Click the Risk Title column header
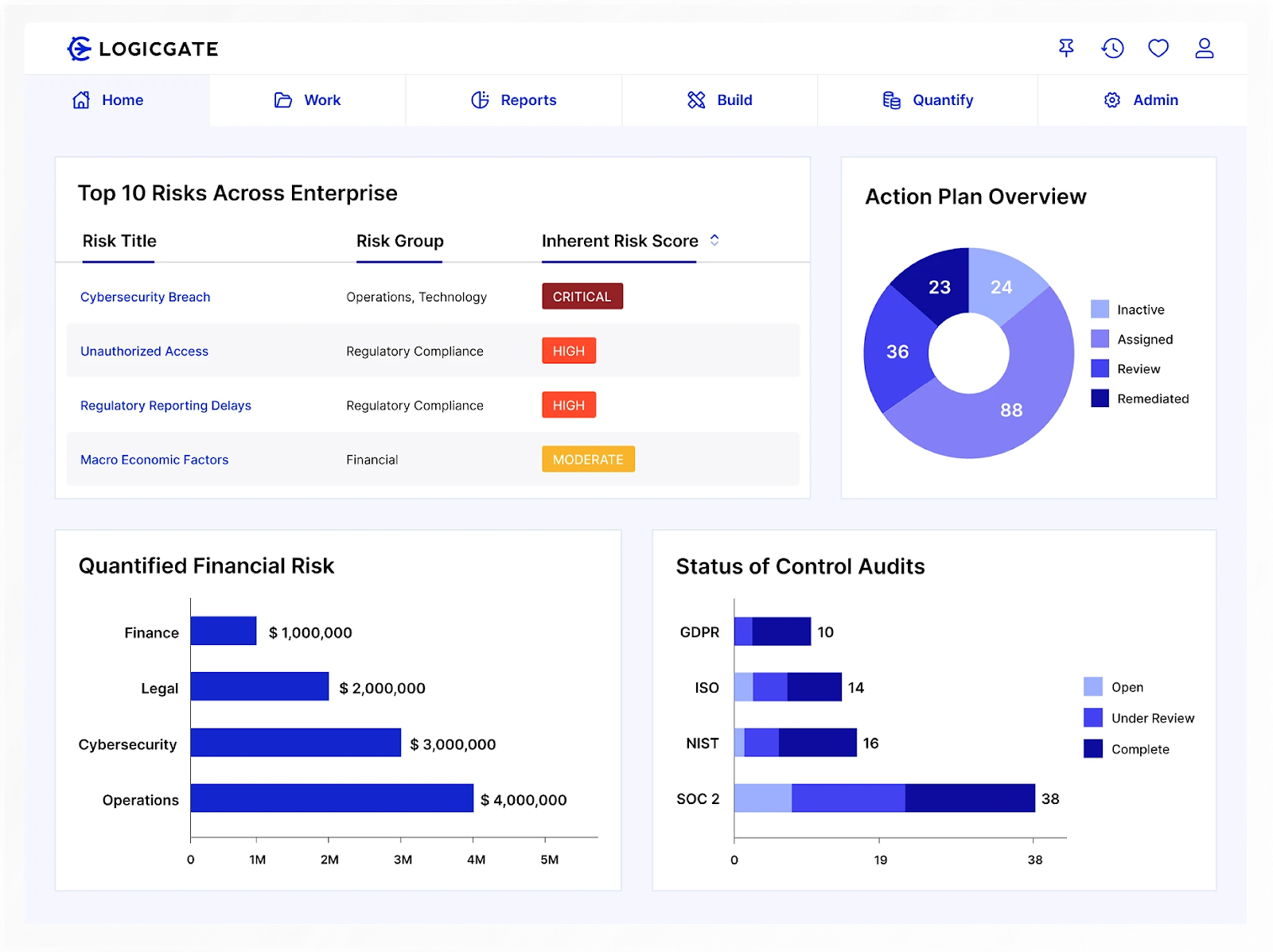Viewport: 1273px width, 952px height. [x=118, y=241]
